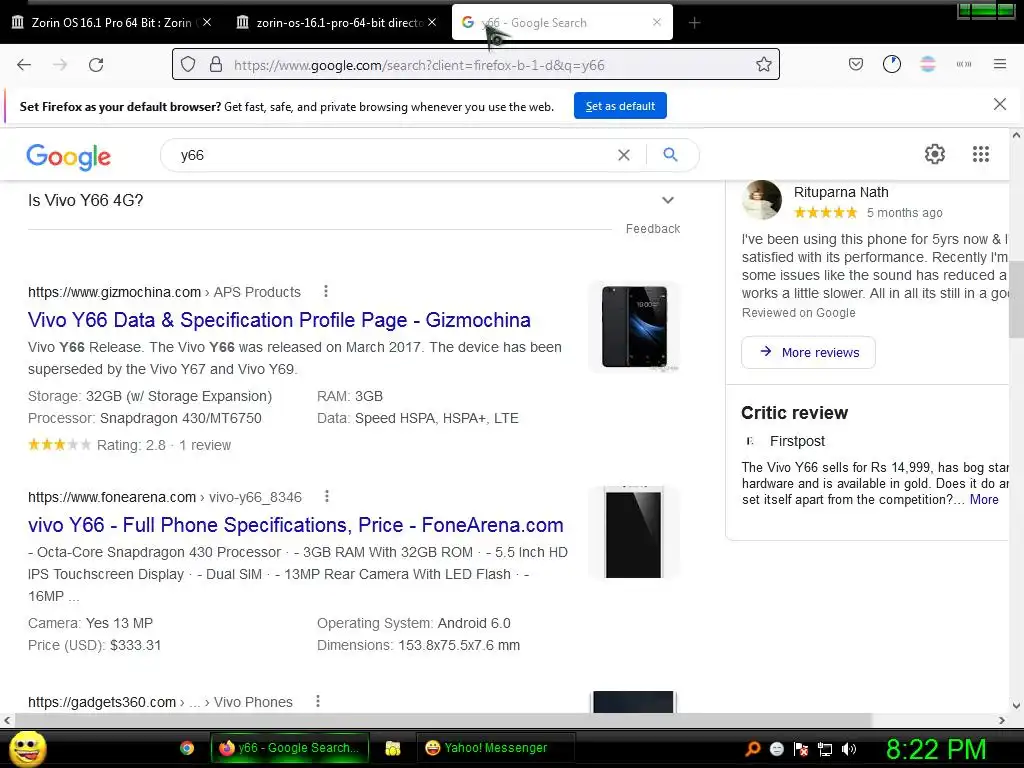Open a new browser tab
This screenshot has width=1024, height=768.
[694, 23]
